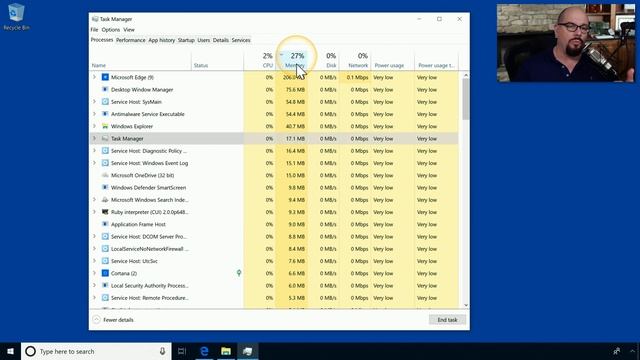The image size is (640, 360).
Task: Sort by the Status column header
Action: tap(218, 60)
